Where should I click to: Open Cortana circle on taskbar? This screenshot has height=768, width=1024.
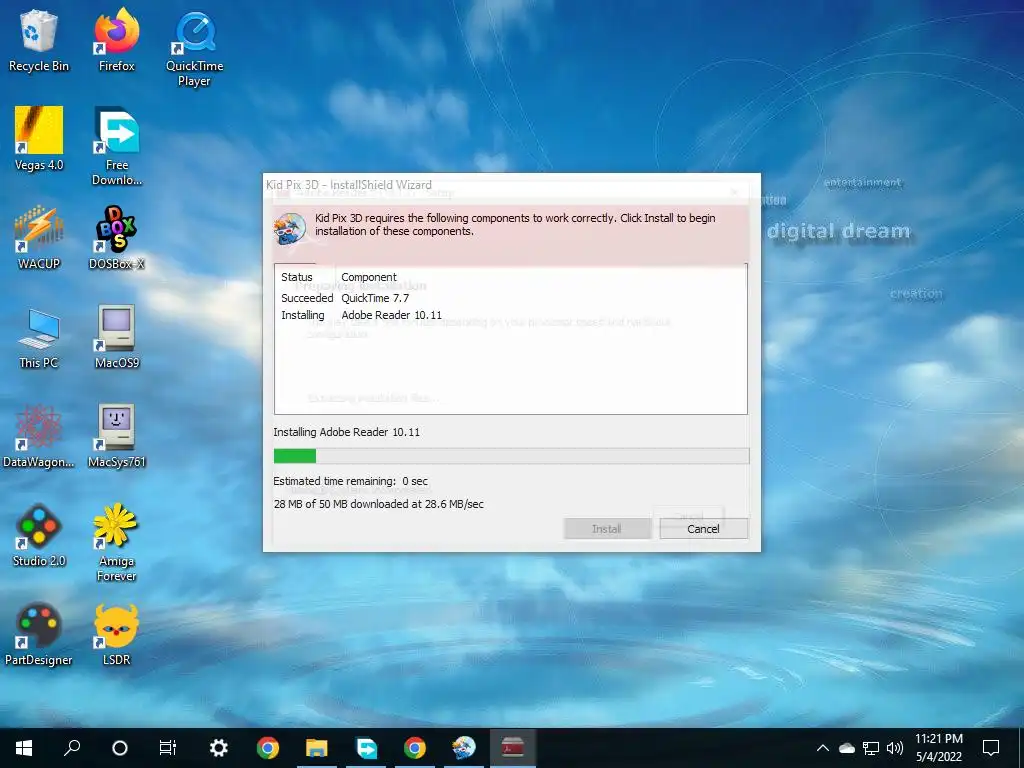(120, 748)
